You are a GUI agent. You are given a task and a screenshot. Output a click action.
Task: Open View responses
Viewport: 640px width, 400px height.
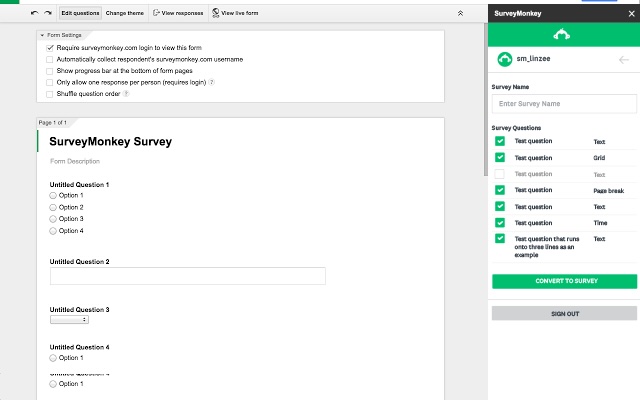coord(178,13)
